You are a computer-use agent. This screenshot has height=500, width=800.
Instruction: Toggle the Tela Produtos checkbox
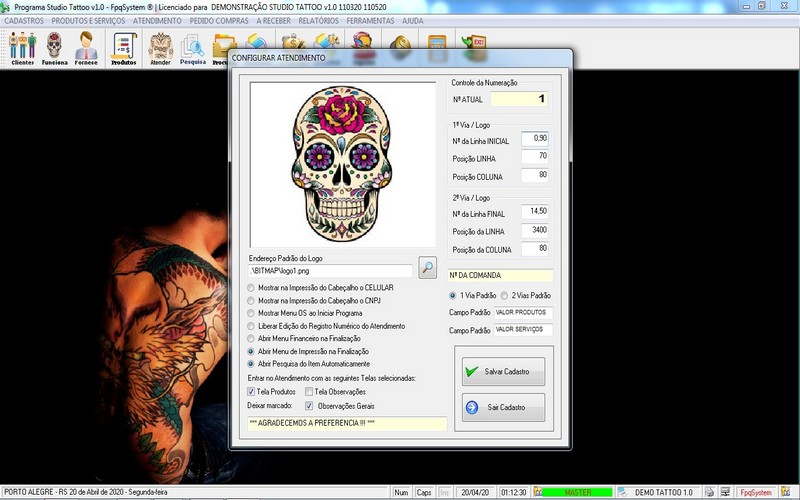tap(251, 392)
